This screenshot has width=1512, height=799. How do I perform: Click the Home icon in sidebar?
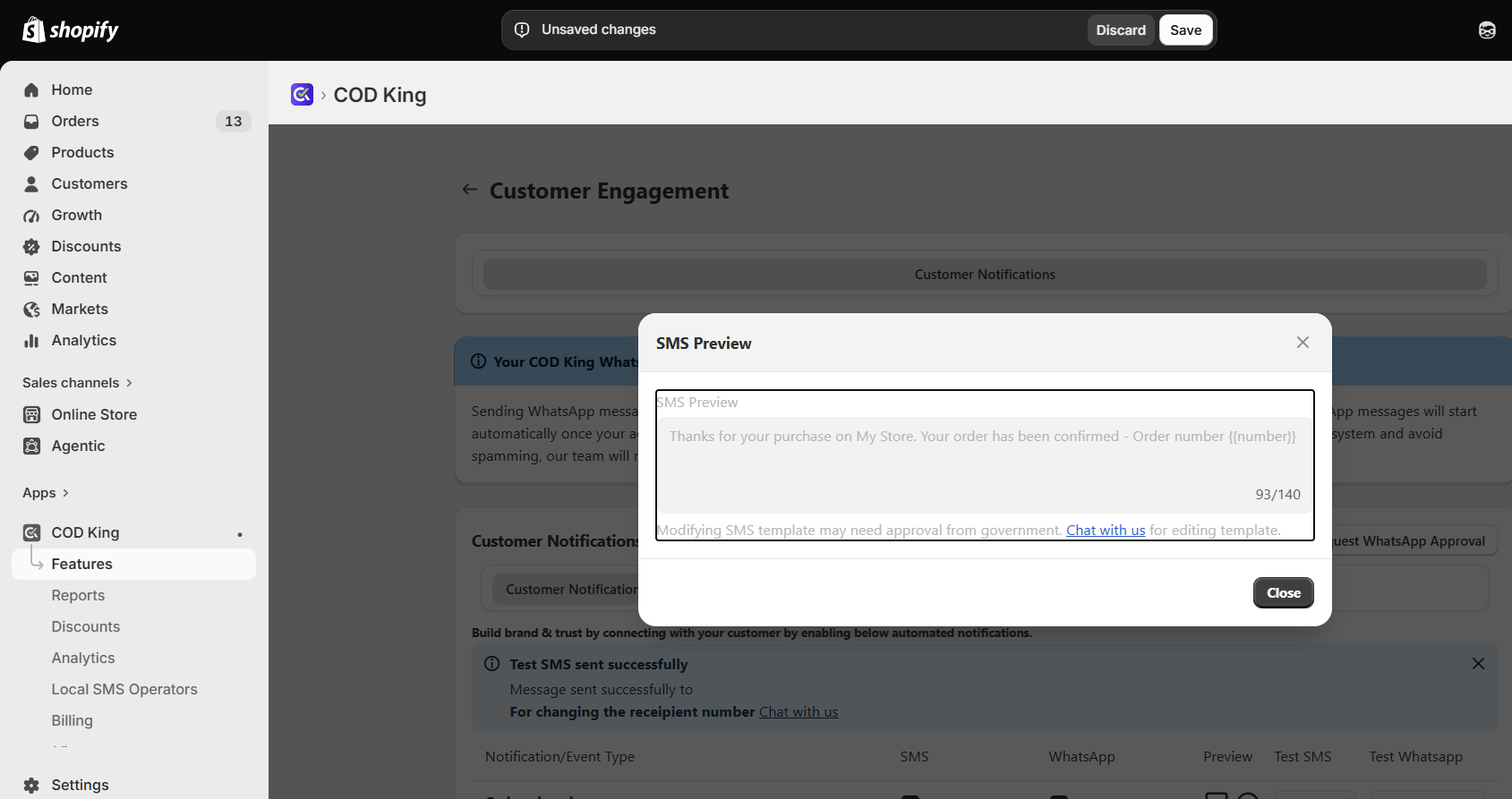31,89
